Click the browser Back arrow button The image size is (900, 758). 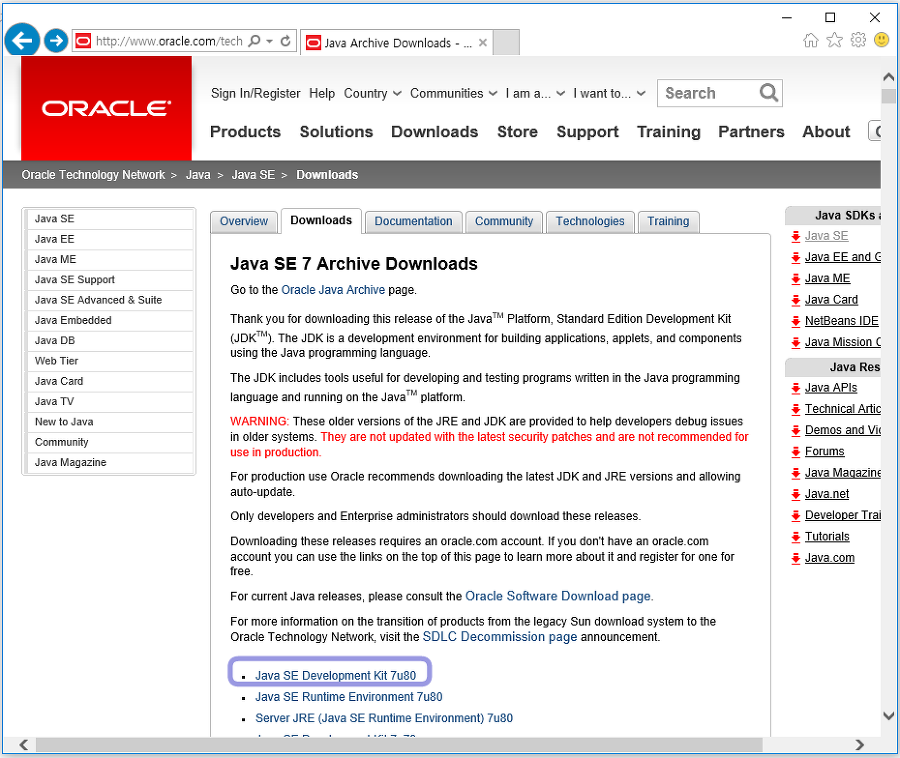coord(22,41)
